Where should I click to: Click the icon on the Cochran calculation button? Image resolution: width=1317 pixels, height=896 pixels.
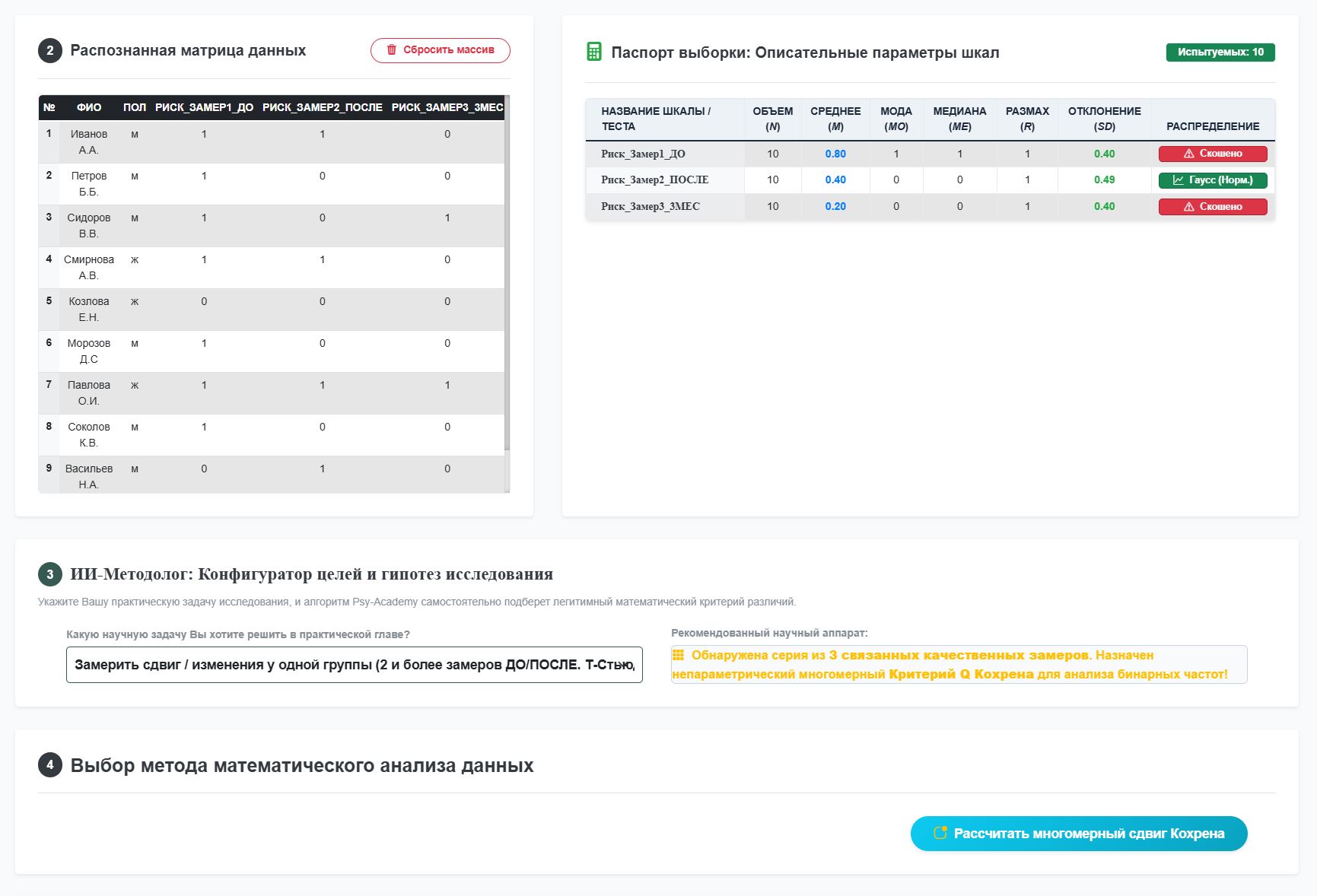[x=940, y=833]
